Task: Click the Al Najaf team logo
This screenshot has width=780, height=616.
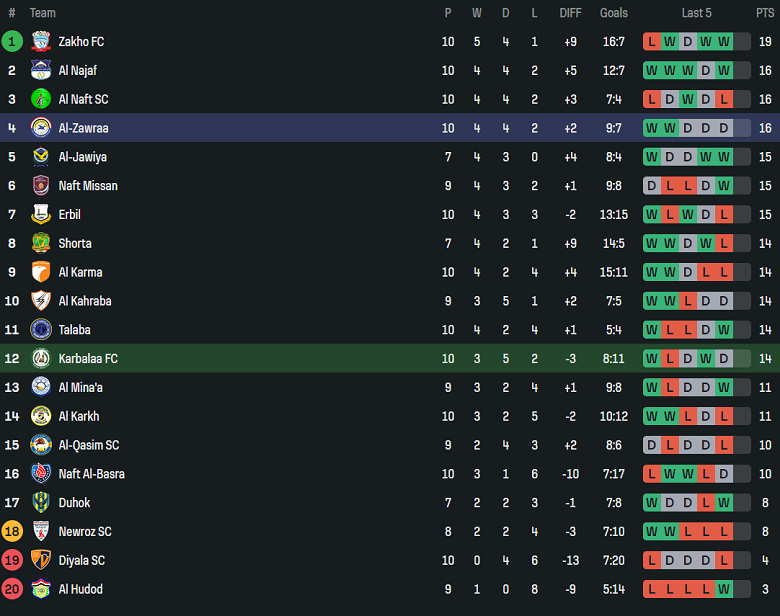Action: [x=41, y=71]
